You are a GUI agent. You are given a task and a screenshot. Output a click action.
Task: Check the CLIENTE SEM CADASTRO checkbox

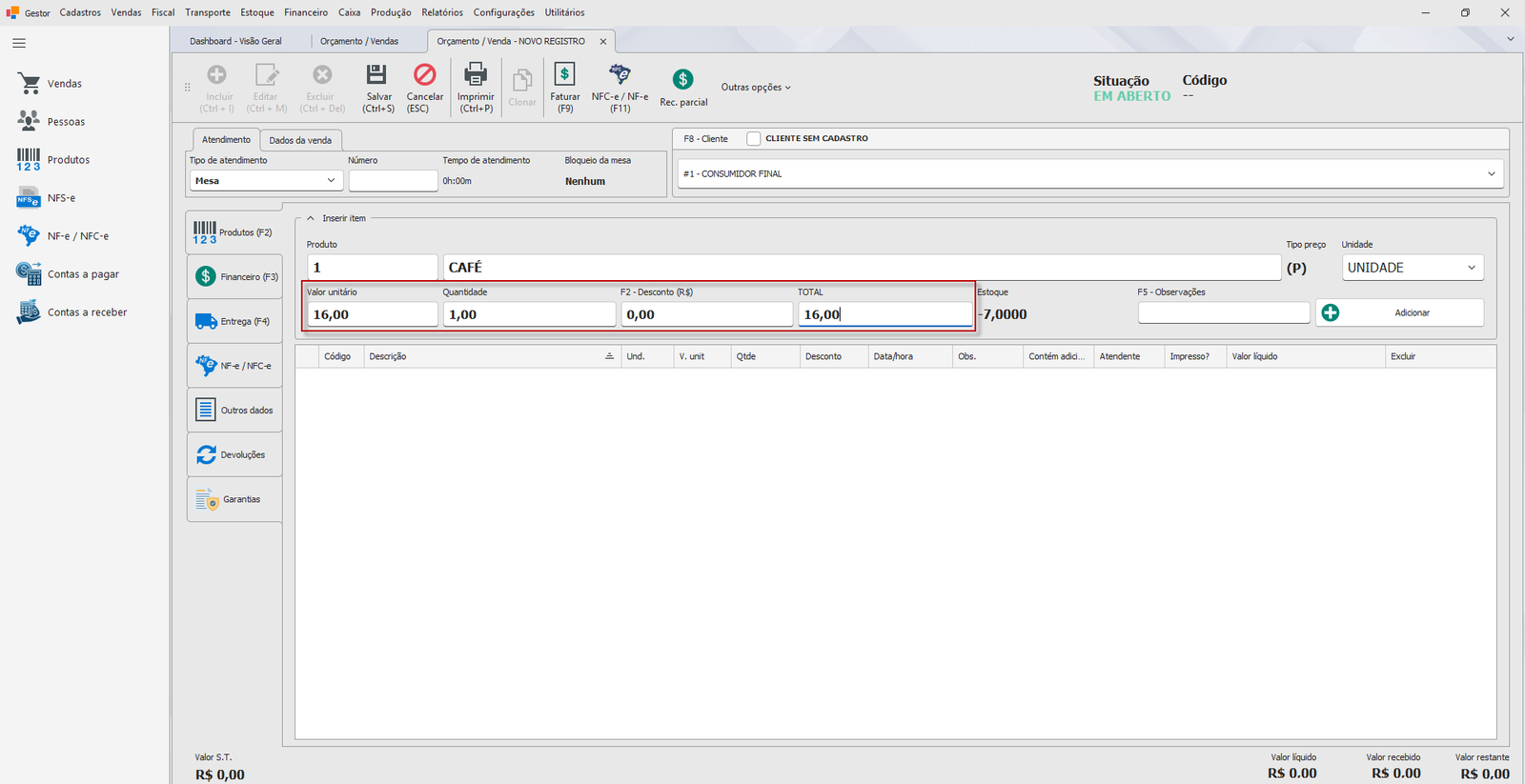pos(754,139)
